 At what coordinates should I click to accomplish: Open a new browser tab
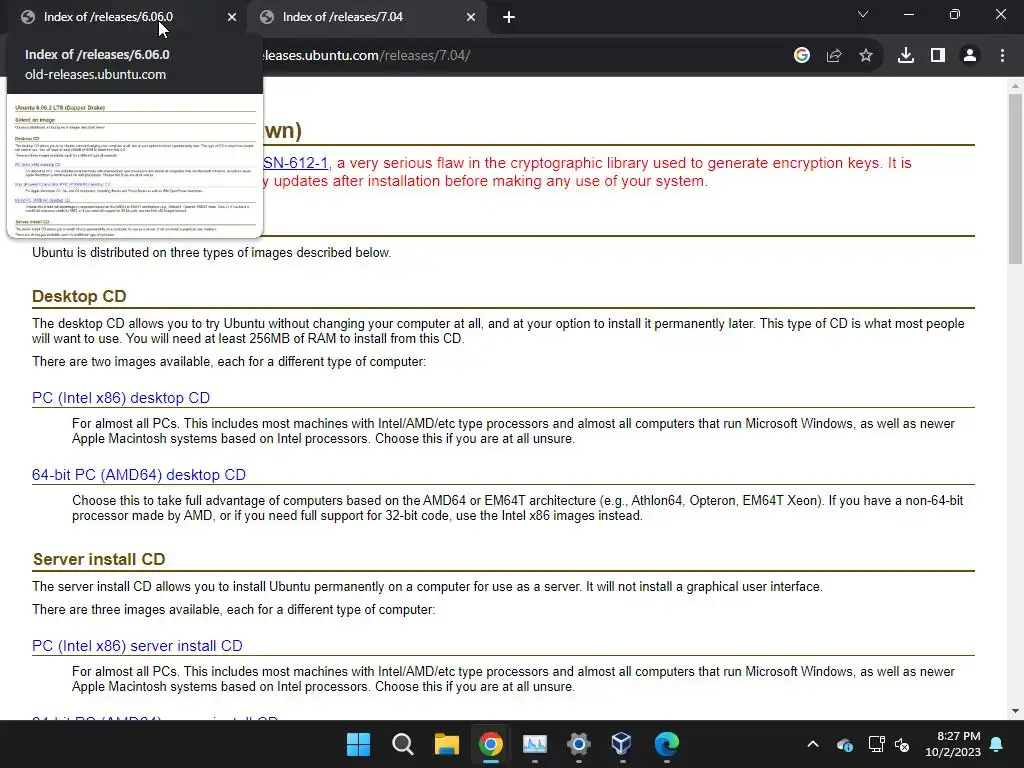[x=509, y=18]
